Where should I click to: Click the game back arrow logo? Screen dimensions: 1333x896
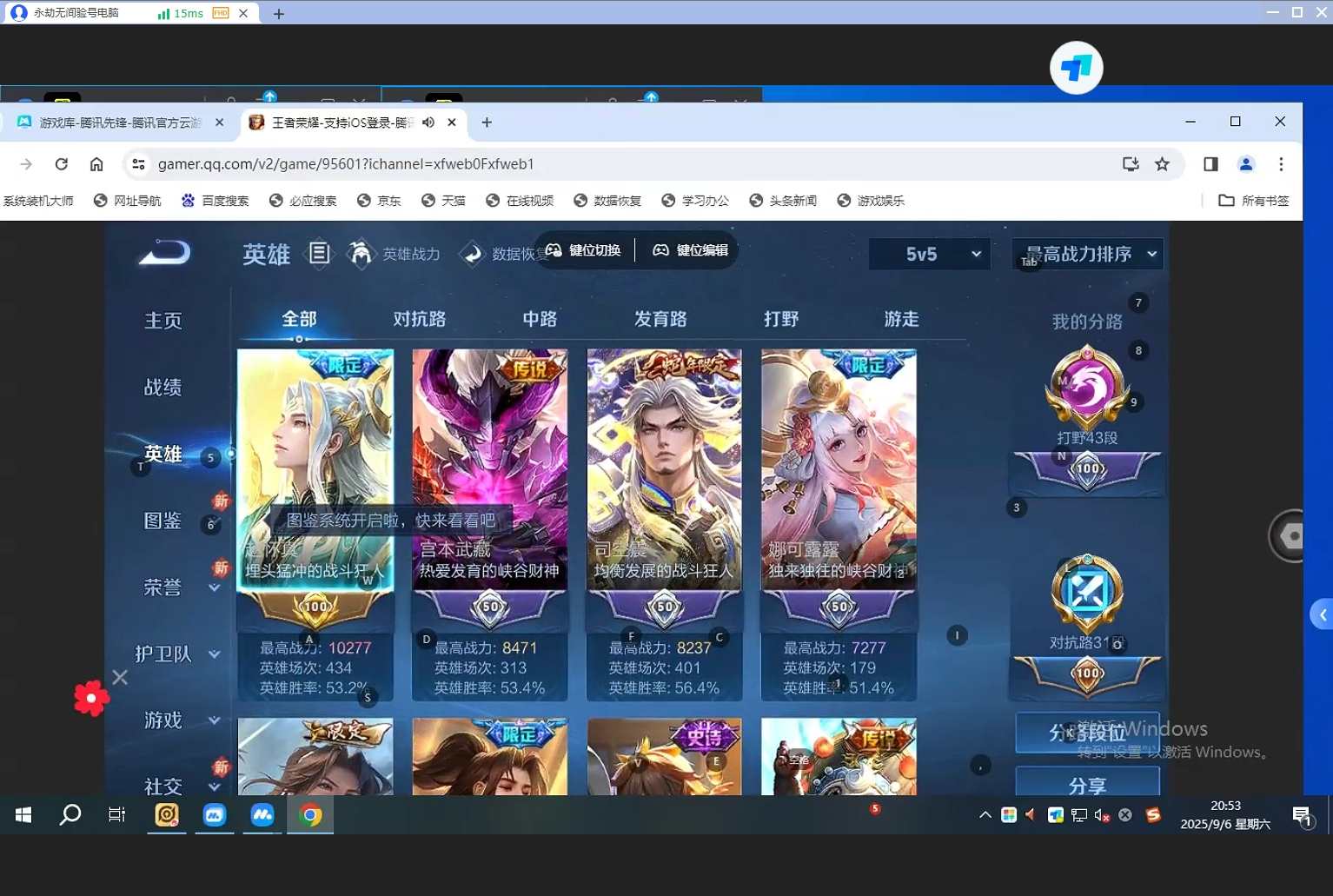tap(164, 253)
